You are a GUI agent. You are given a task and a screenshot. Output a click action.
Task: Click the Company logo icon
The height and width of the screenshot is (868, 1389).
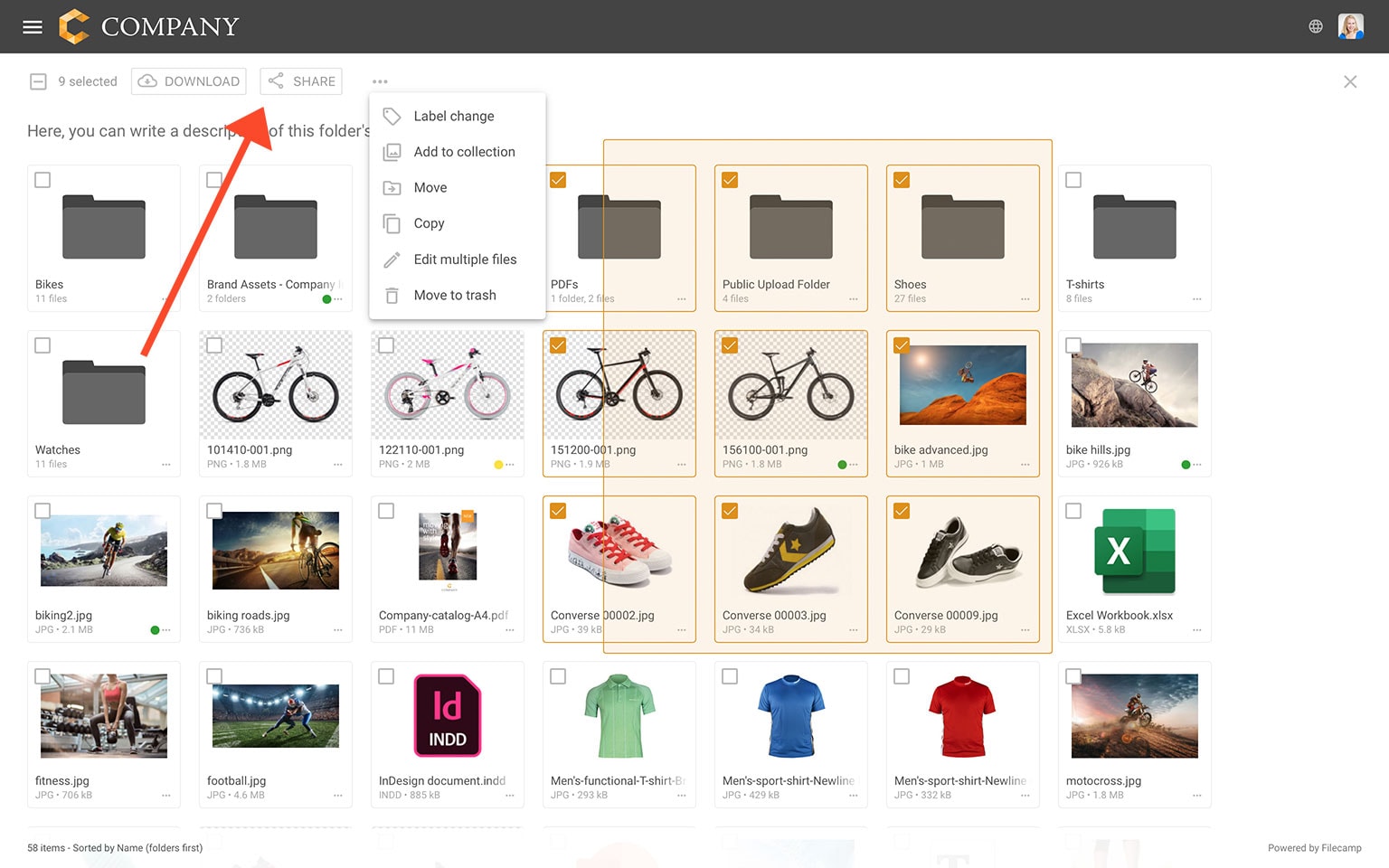[74, 26]
